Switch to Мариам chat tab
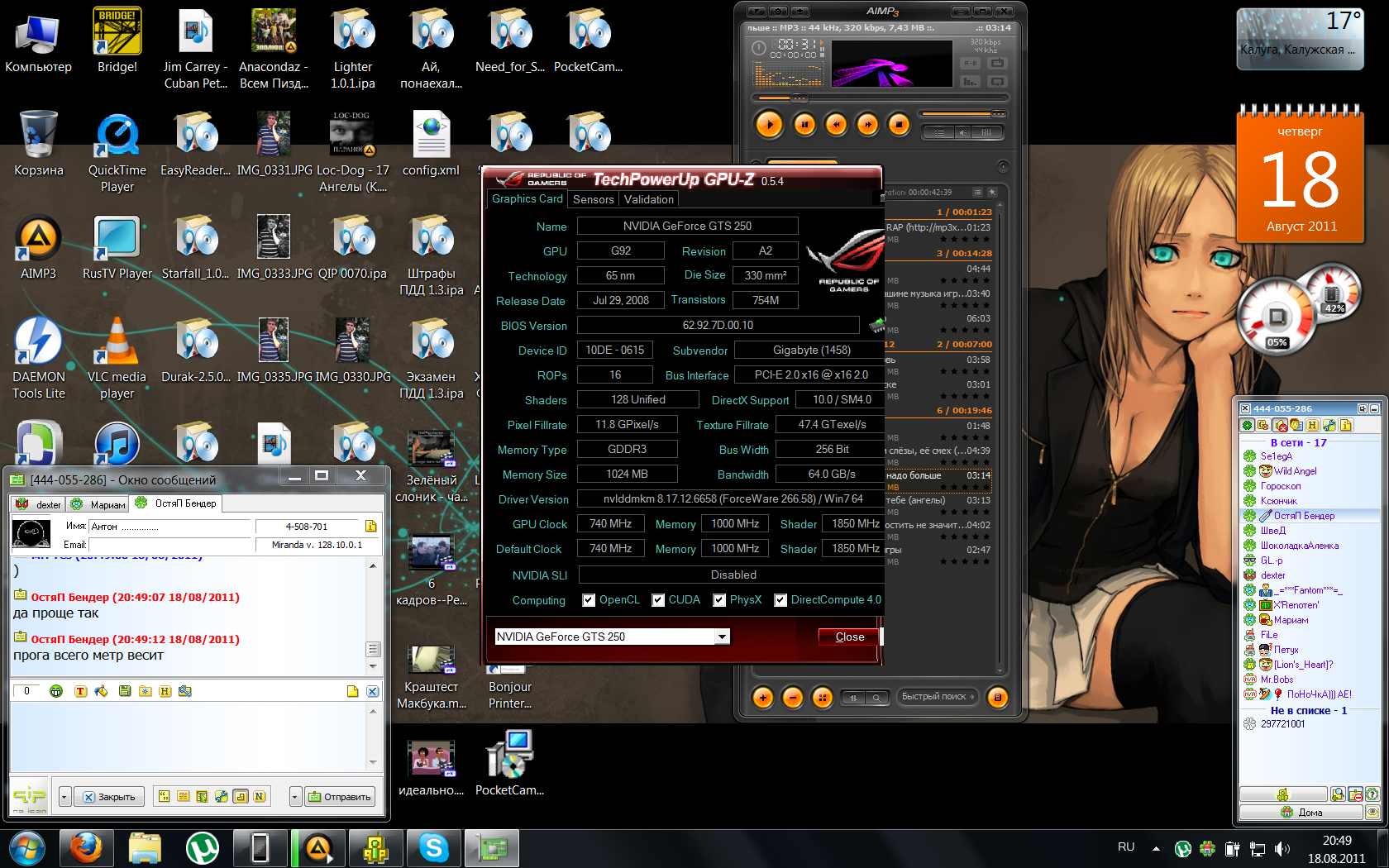This screenshot has width=1389, height=868. click(98, 504)
